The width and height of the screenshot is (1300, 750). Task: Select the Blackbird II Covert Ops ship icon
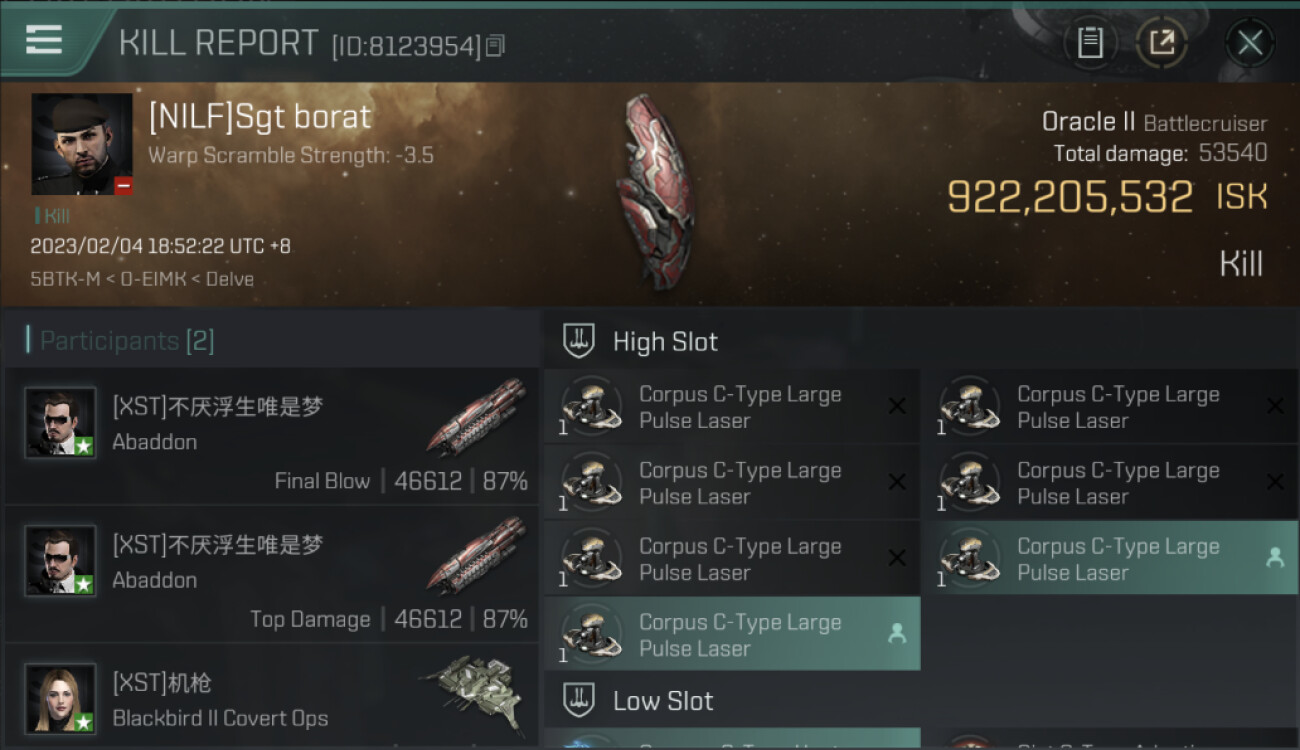click(x=474, y=692)
